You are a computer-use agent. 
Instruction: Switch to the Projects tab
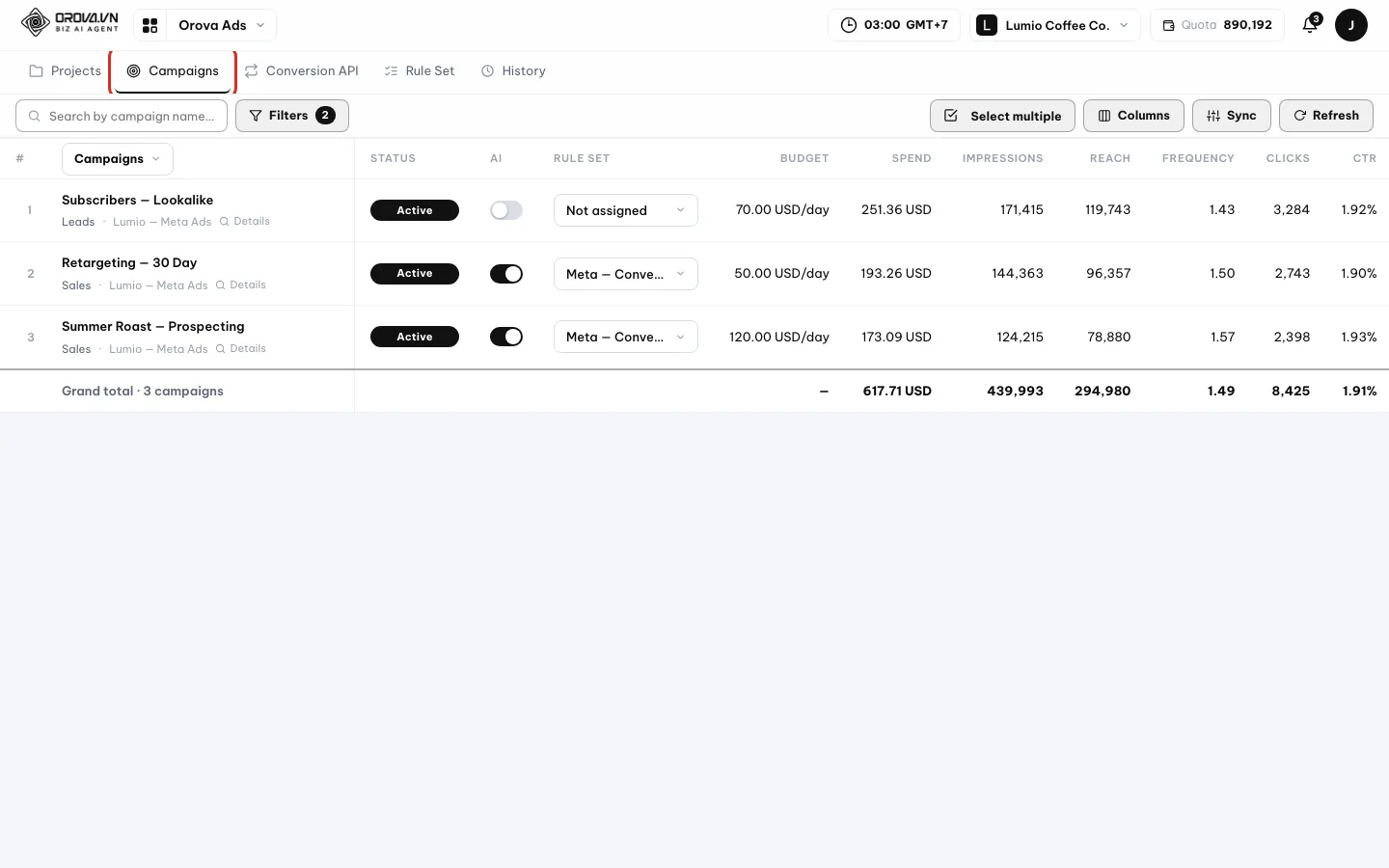pos(65,71)
